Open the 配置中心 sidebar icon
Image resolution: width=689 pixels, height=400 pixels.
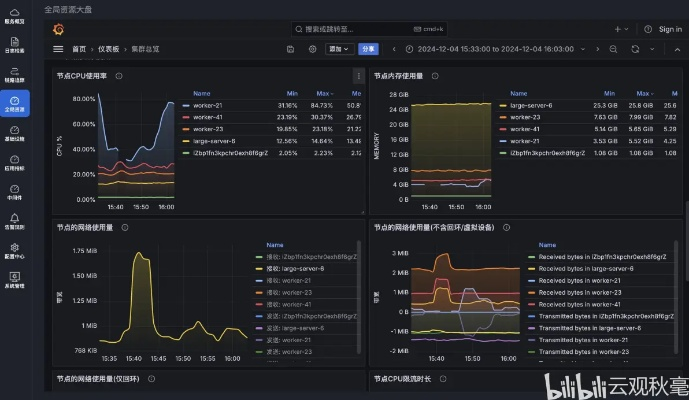[x=15, y=252]
